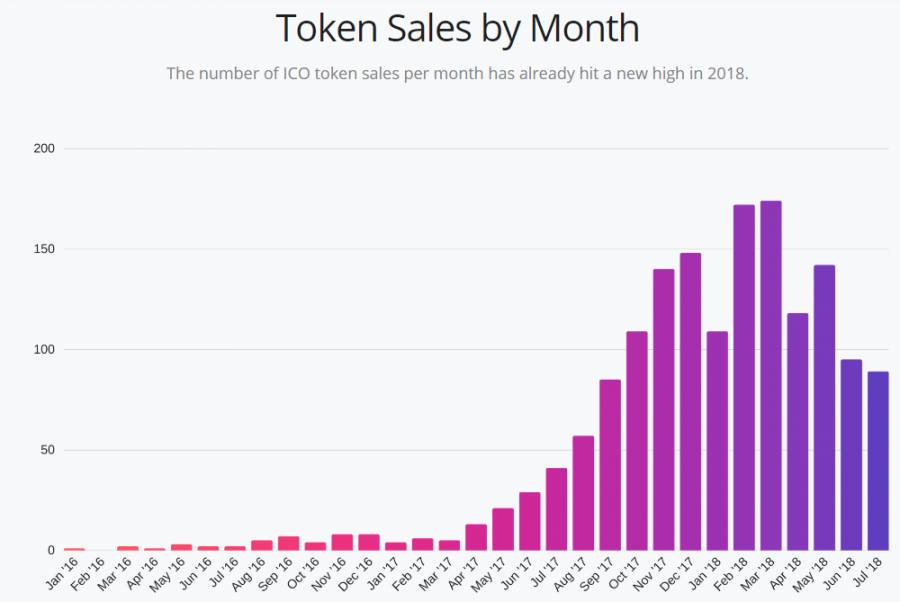Screen dimensions: 900x602
Task: Select the Jun '17 bar
Action: (x=530, y=522)
